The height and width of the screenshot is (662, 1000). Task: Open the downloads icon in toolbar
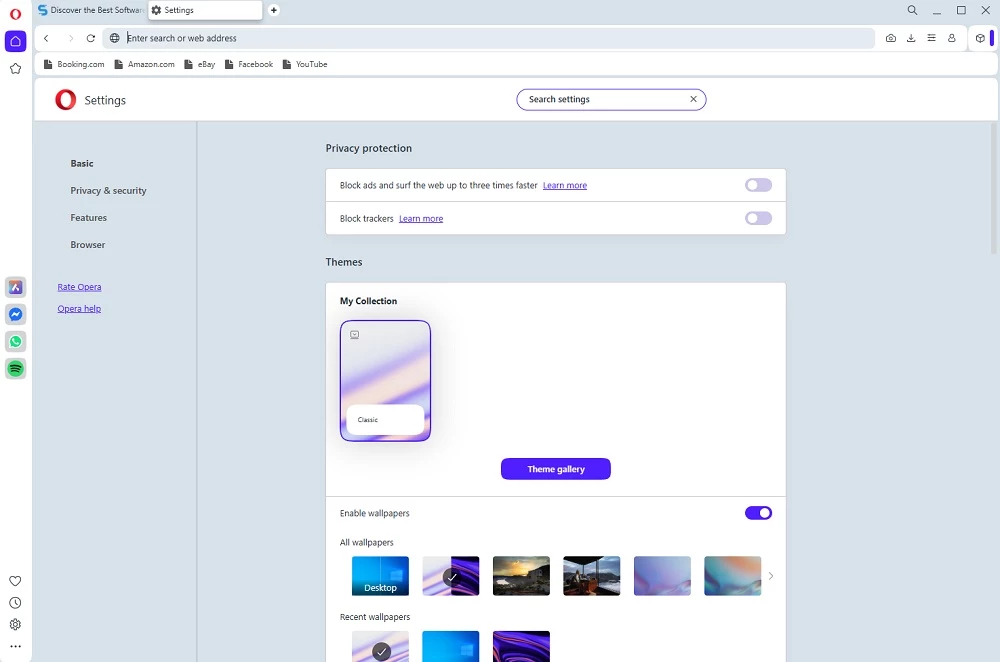point(911,38)
